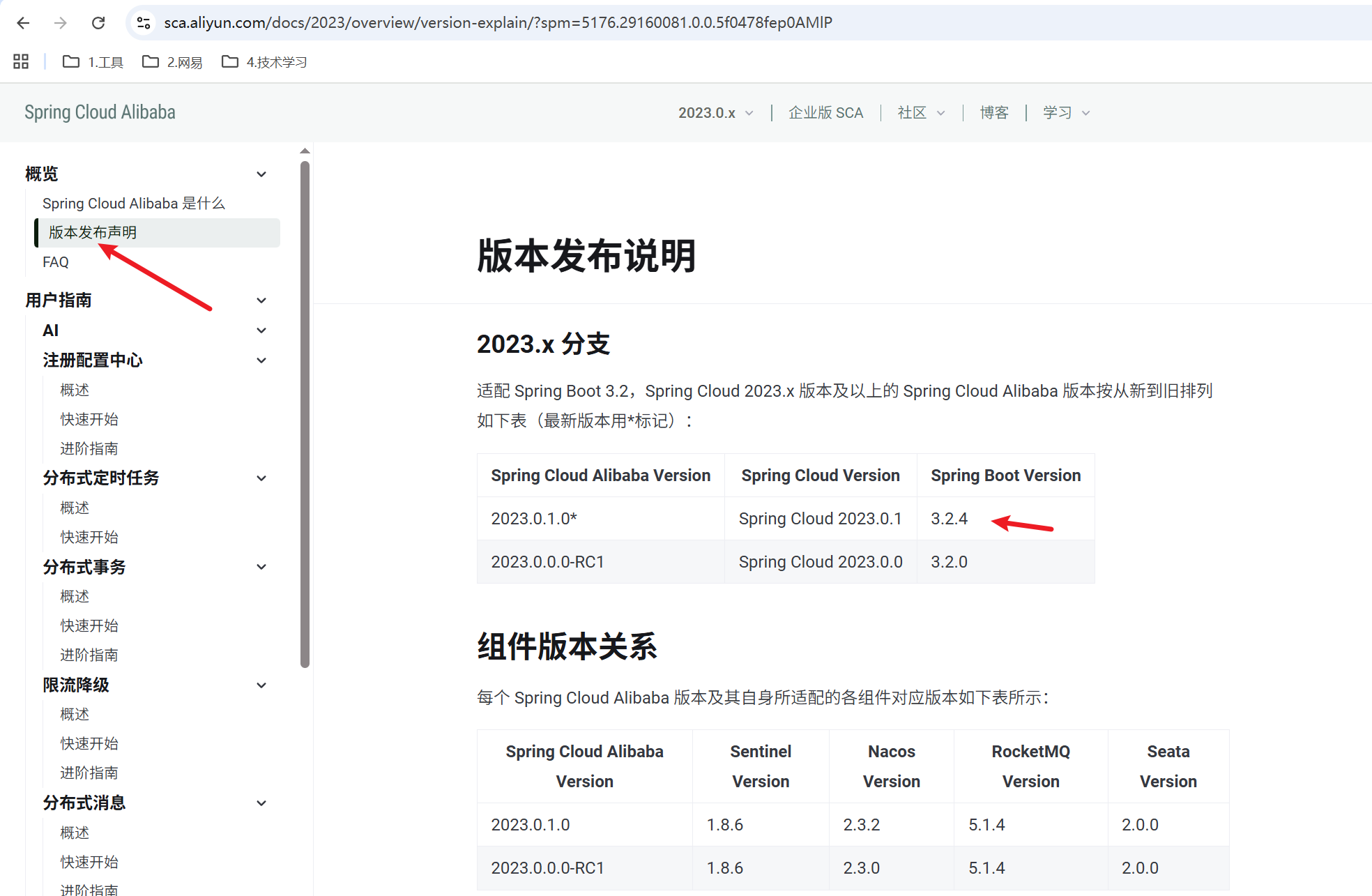This screenshot has width=1372, height=896.
Task: Click the browser forward arrow
Action: pos(61,23)
